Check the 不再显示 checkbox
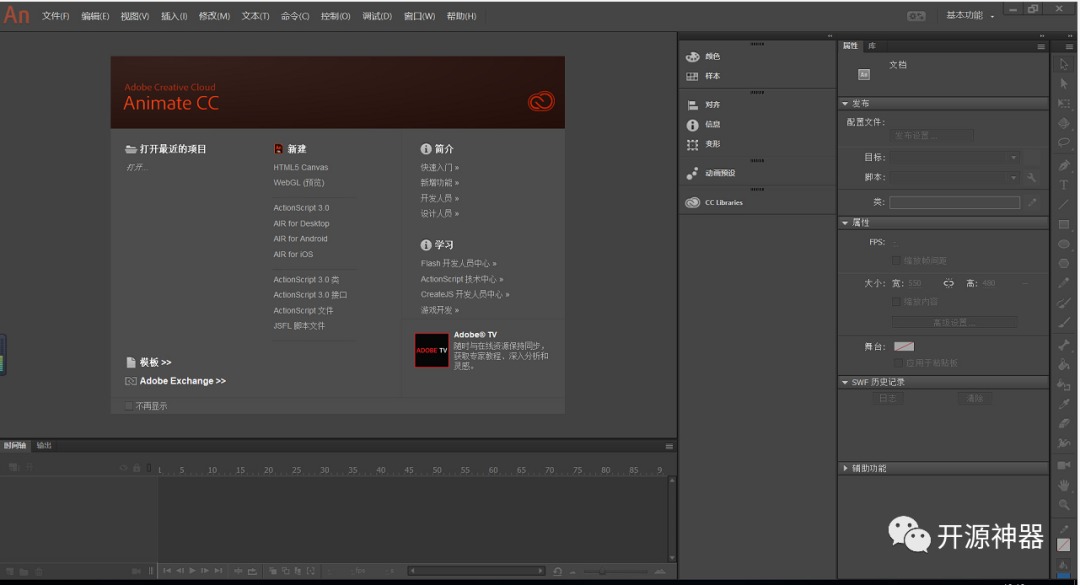Screen dimensions: 1080x585 coord(129,406)
